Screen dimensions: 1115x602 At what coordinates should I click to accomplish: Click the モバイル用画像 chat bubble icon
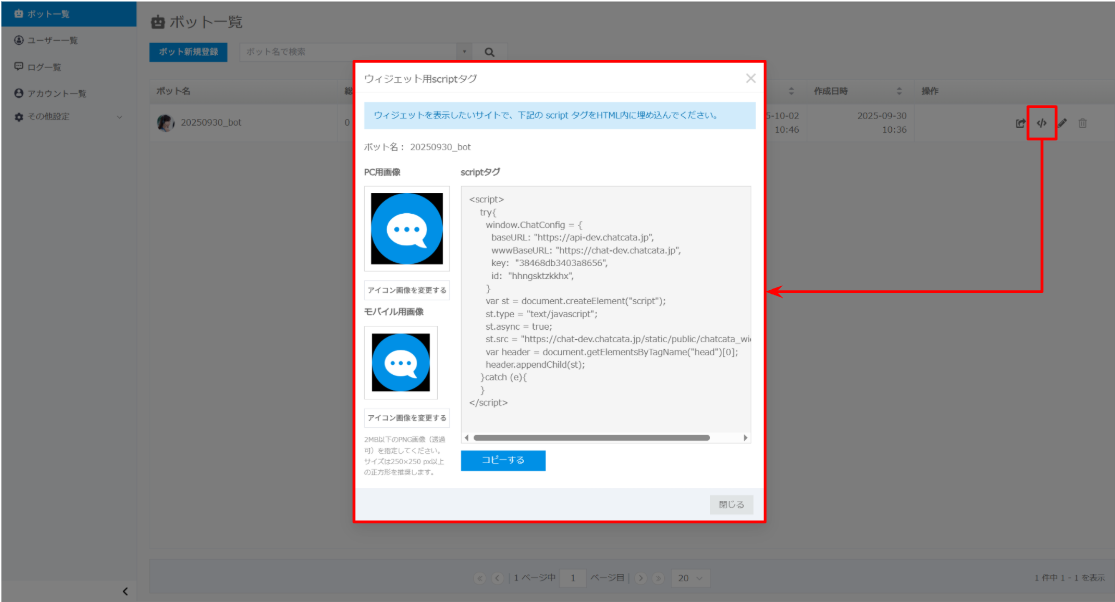(401, 362)
